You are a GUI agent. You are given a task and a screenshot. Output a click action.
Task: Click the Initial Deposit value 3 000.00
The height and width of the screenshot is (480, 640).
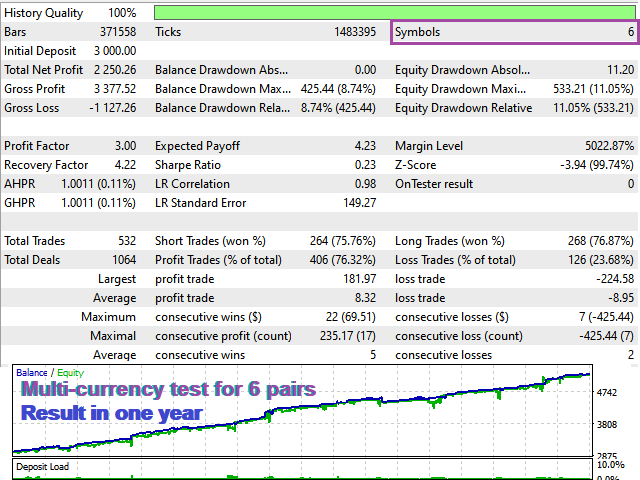(x=114, y=51)
